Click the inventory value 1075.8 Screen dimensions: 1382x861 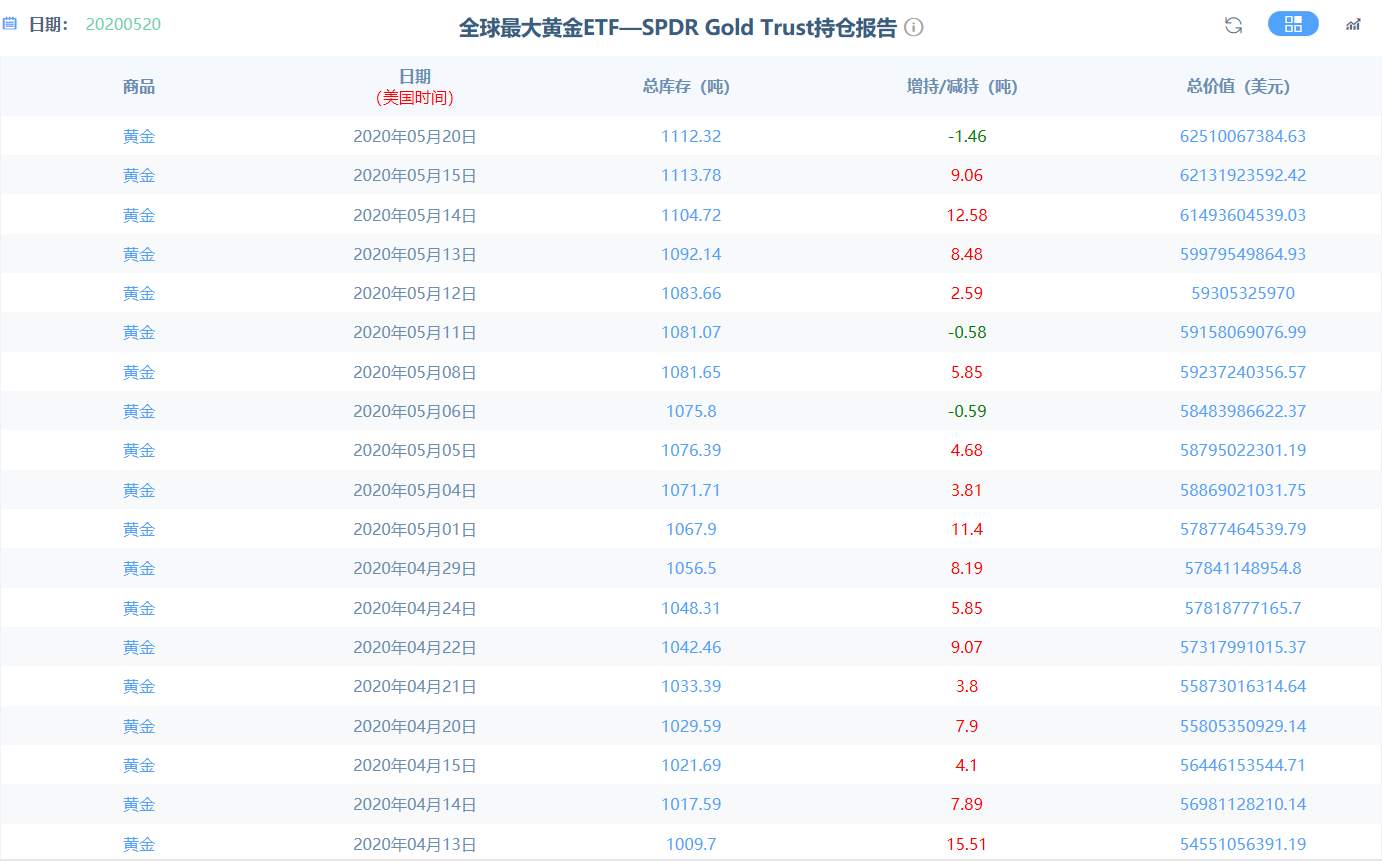point(691,411)
